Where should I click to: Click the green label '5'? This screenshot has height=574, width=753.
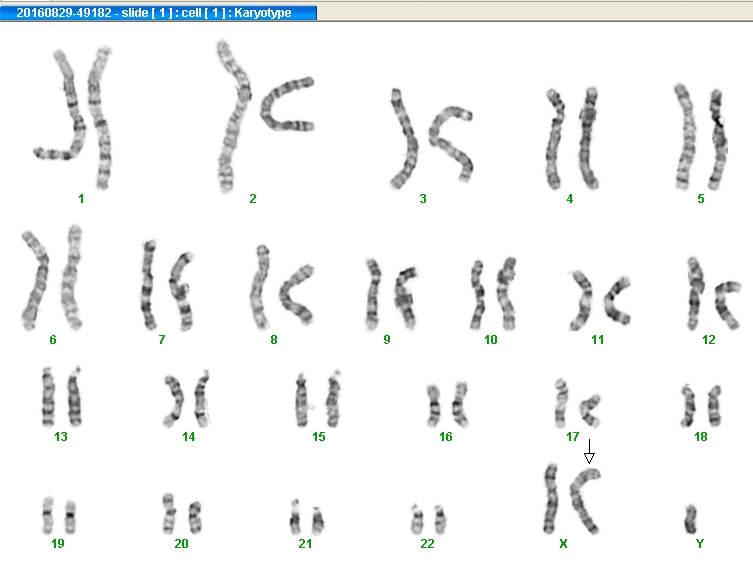point(701,198)
